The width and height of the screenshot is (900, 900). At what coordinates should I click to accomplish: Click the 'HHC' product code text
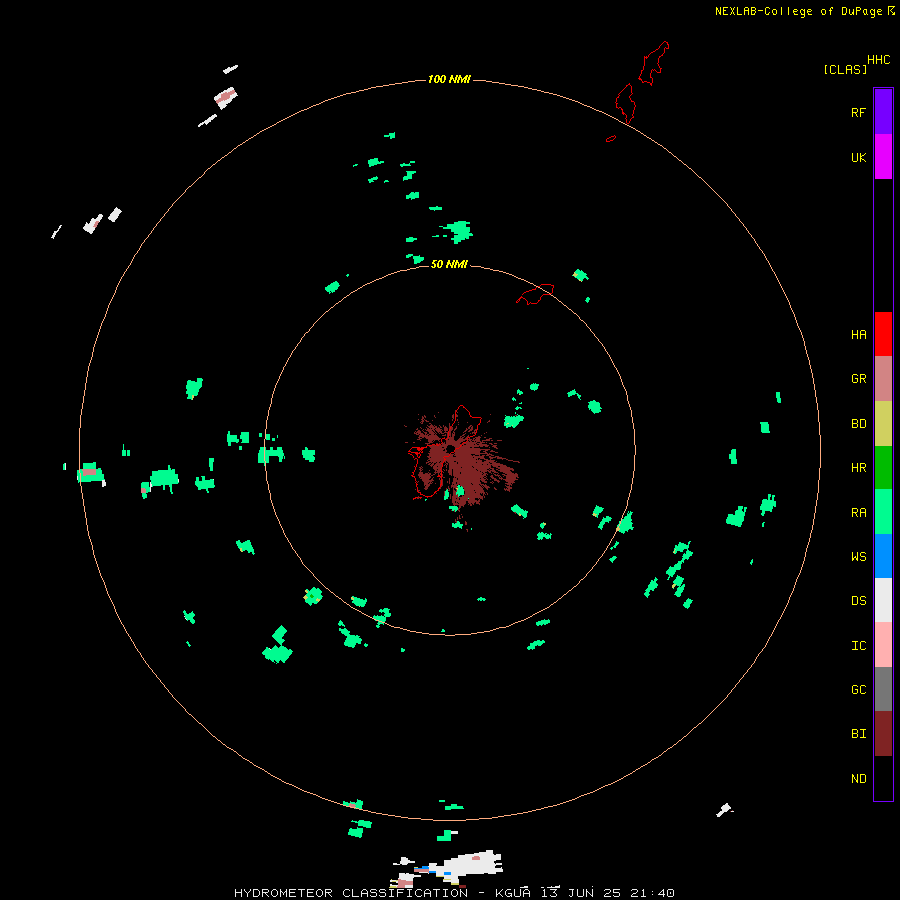[x=878, y=60]
